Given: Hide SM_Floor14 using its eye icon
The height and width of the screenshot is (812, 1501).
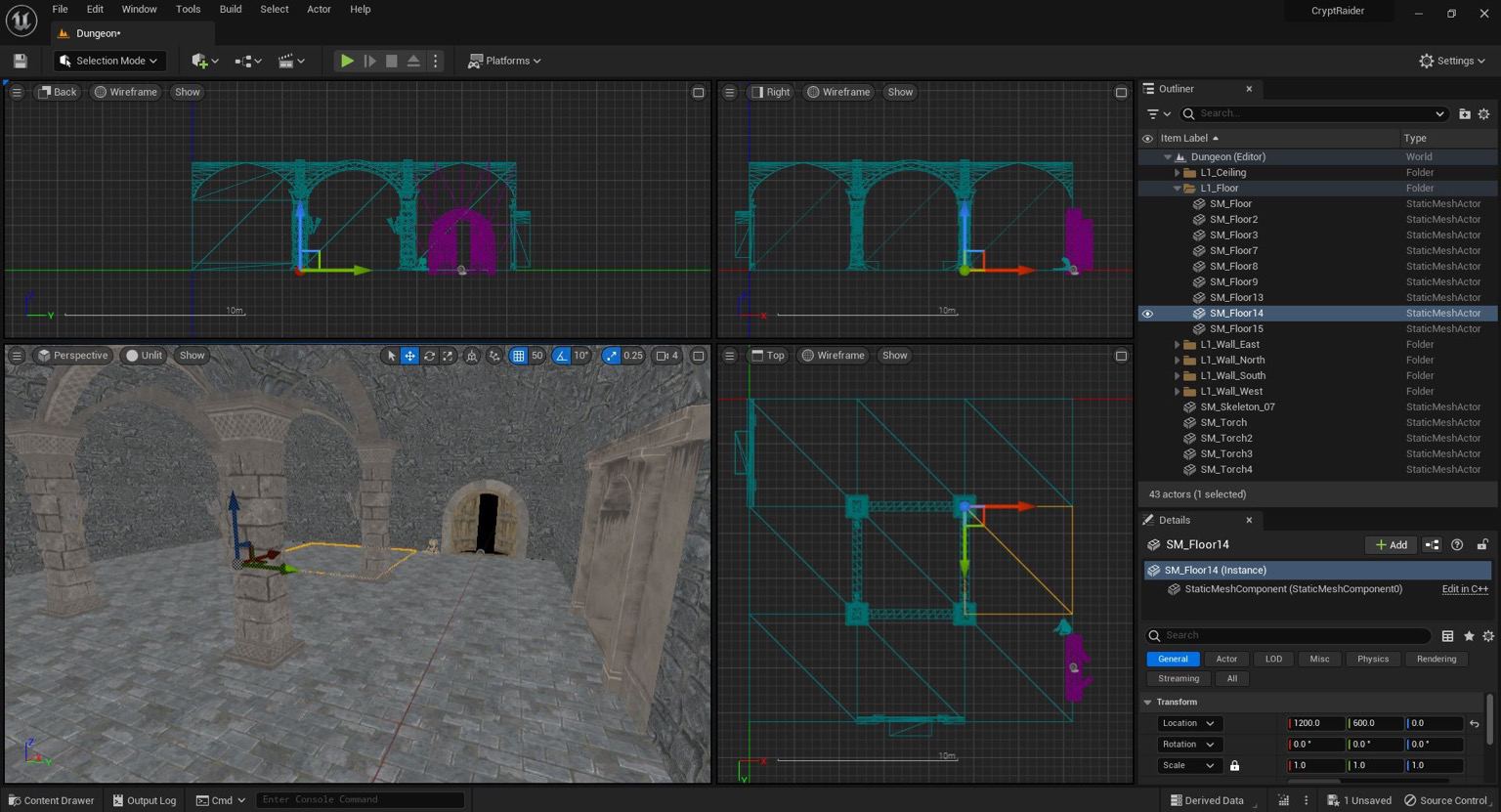Looking at the screenshot, I should 1147,314.
